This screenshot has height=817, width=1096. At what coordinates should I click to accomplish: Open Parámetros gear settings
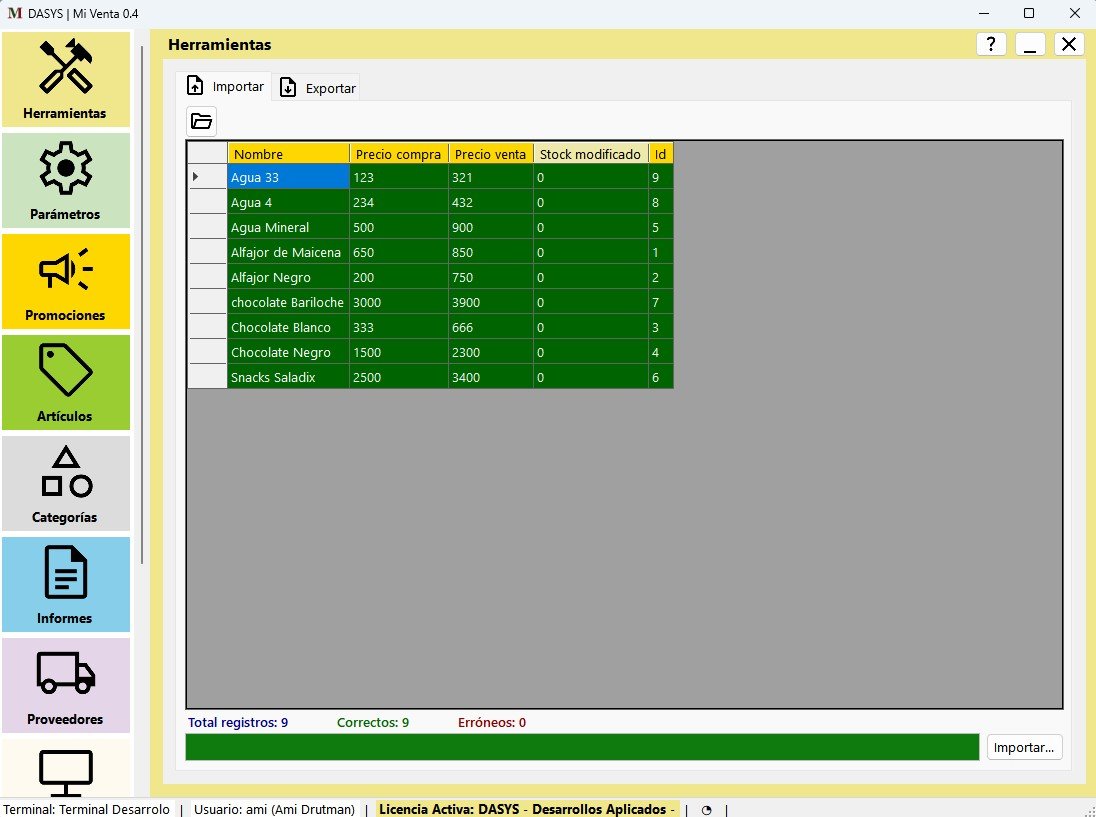pyautogui.click(x=66, y=180)
